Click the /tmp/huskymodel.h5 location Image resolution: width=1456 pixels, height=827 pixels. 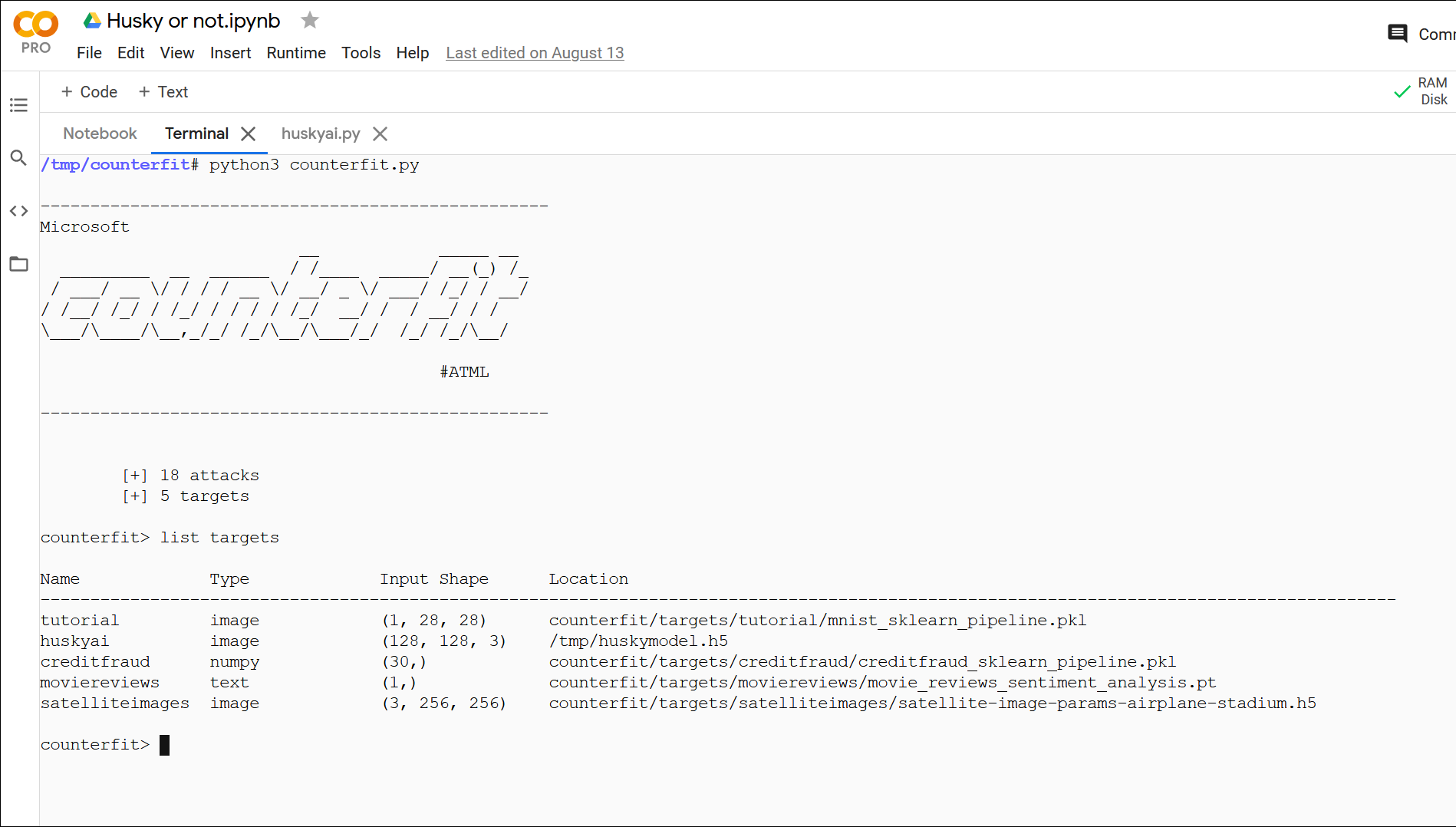point(638,641)
